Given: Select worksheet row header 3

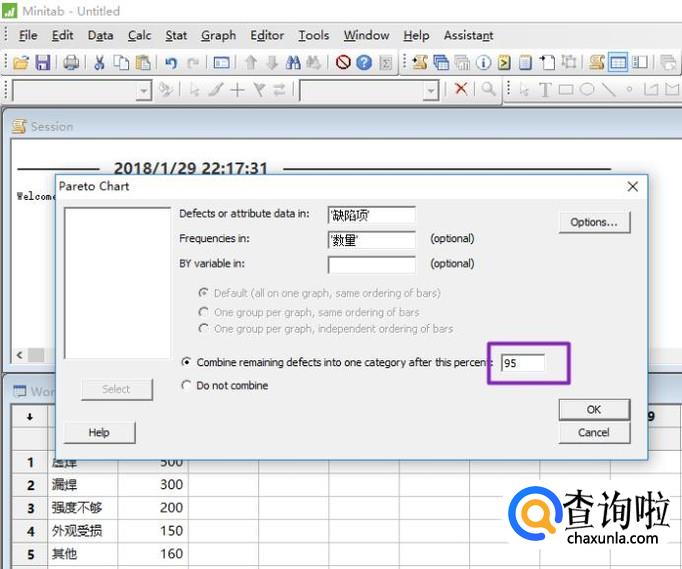Looking at the screenshot, I should coord(30,508).
